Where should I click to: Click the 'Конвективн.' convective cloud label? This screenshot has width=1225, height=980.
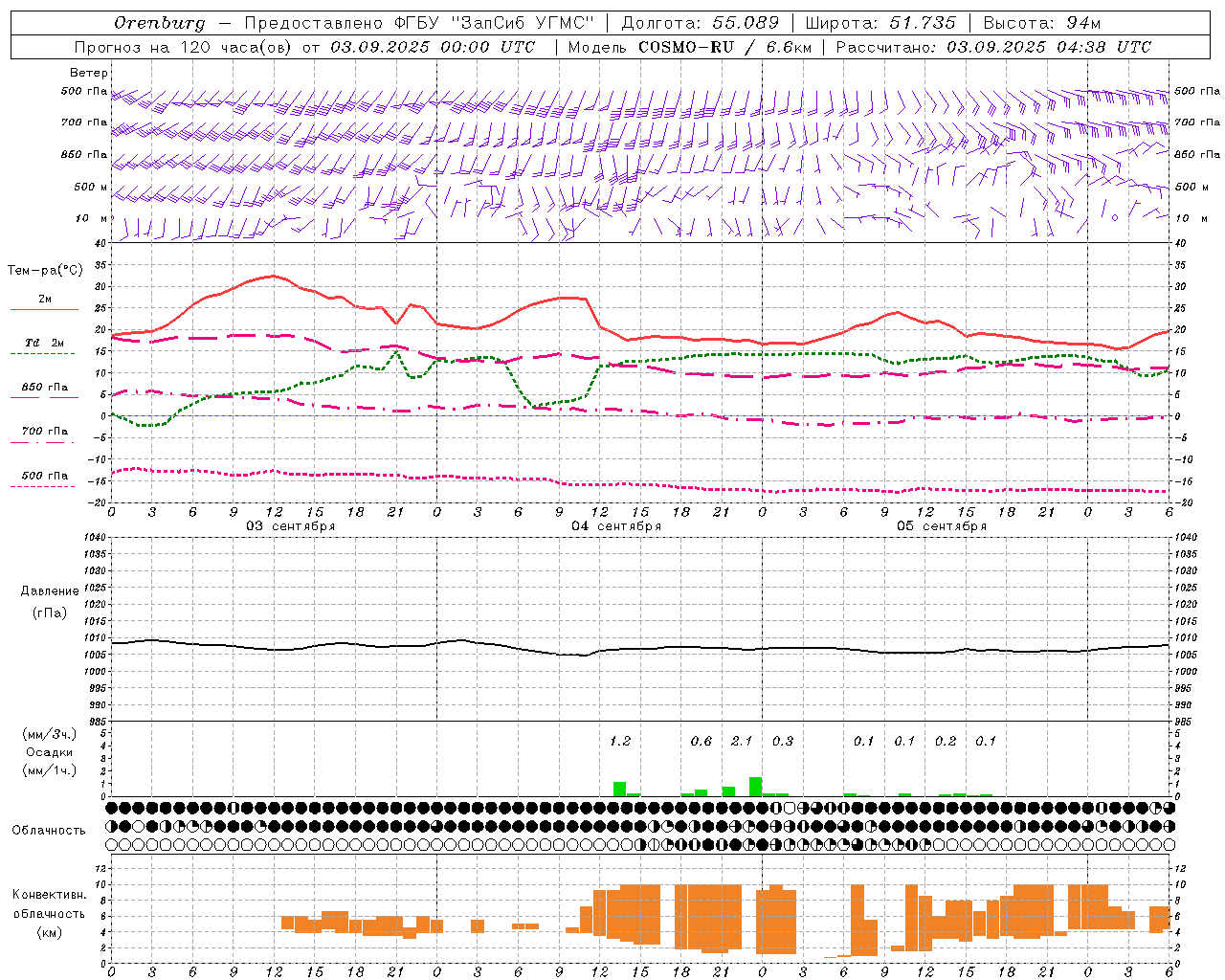point(49,895)
